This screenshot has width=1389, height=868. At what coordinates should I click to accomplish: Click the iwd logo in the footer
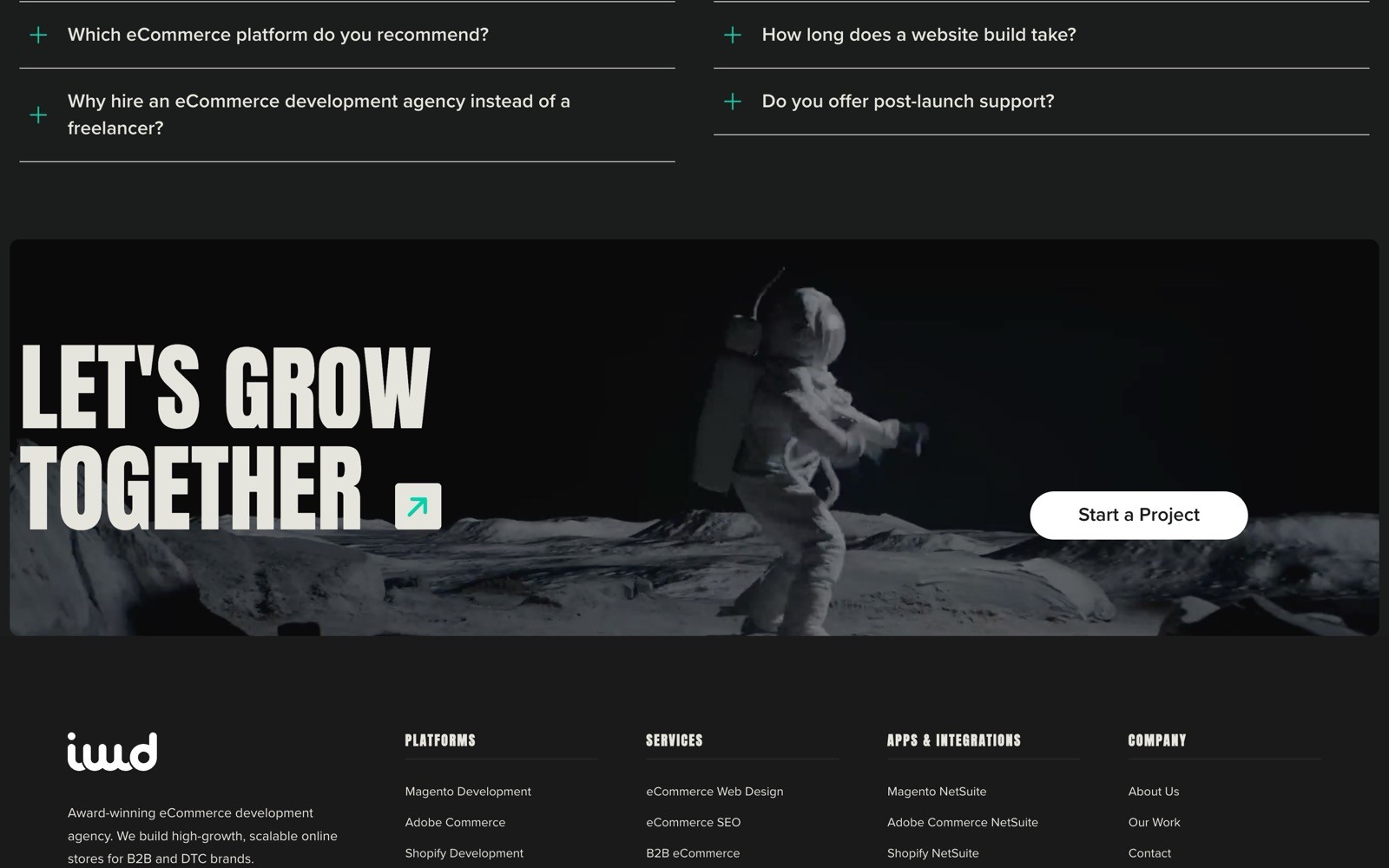click(113, 752)
